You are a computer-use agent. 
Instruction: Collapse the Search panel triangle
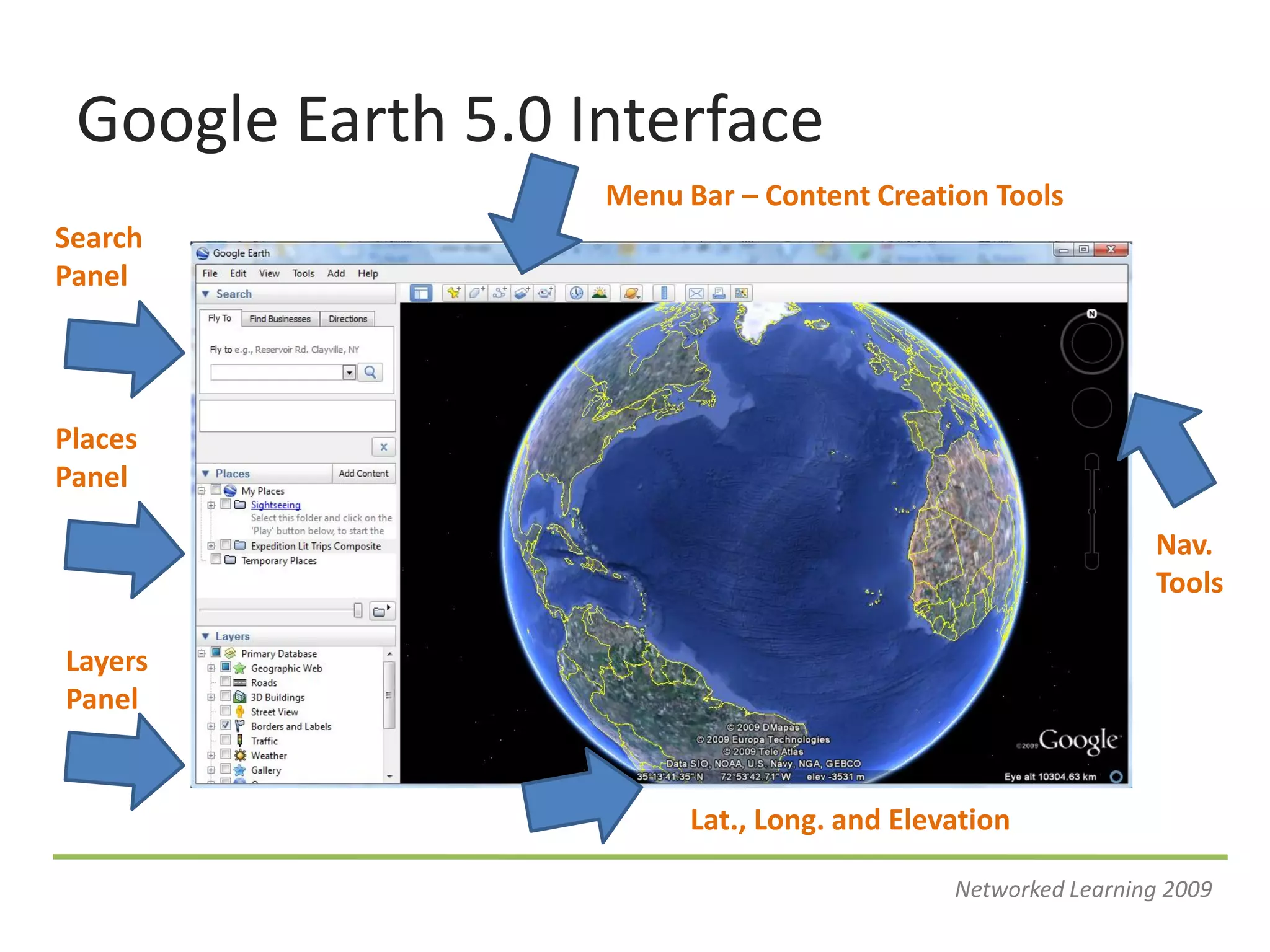pyautogui.click(x=205, y=294)
